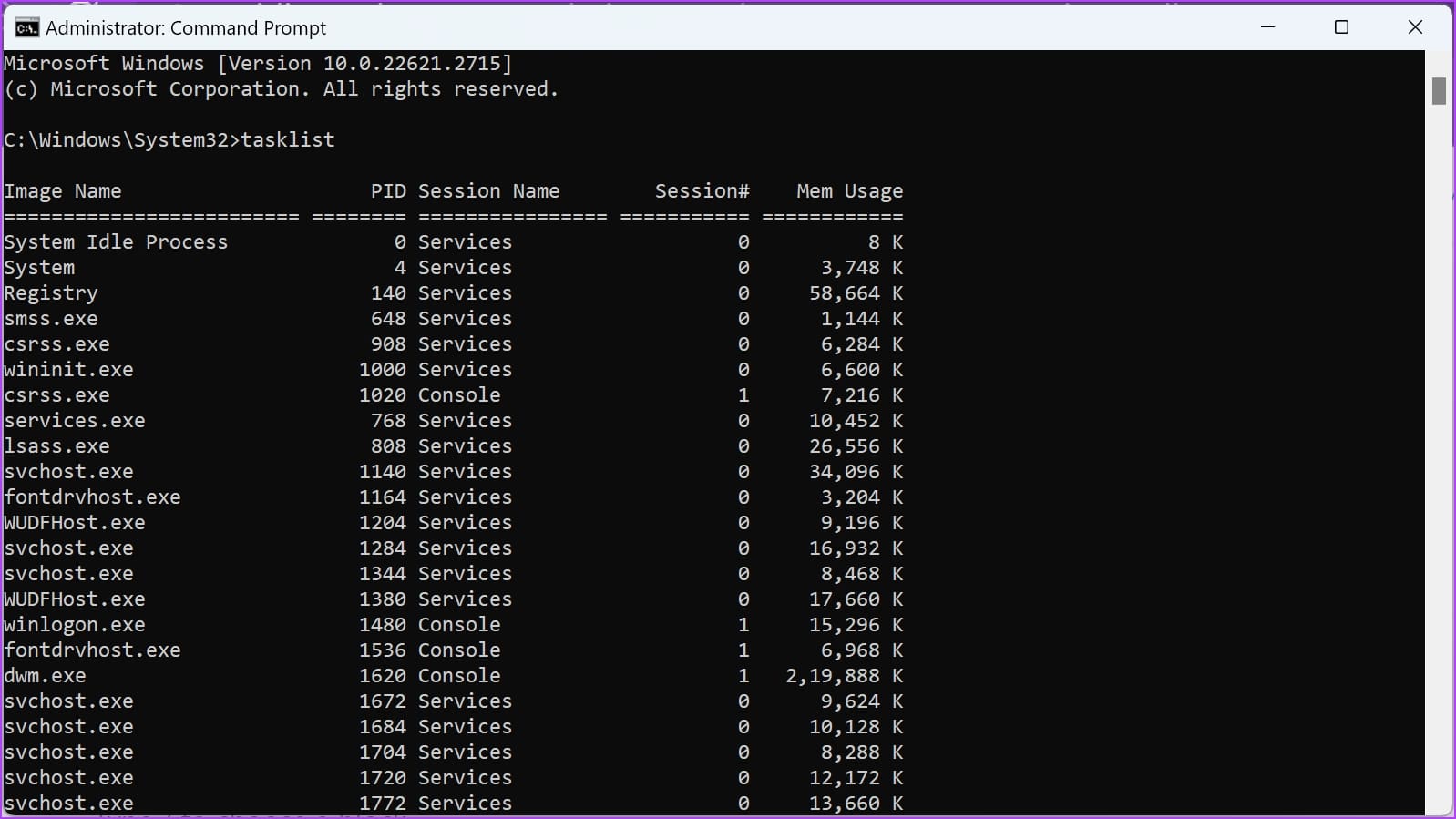This screenshot has height=819, width=1456.
Task: Minimize the Command Prompt window
Action: (x=1267, y=27)
